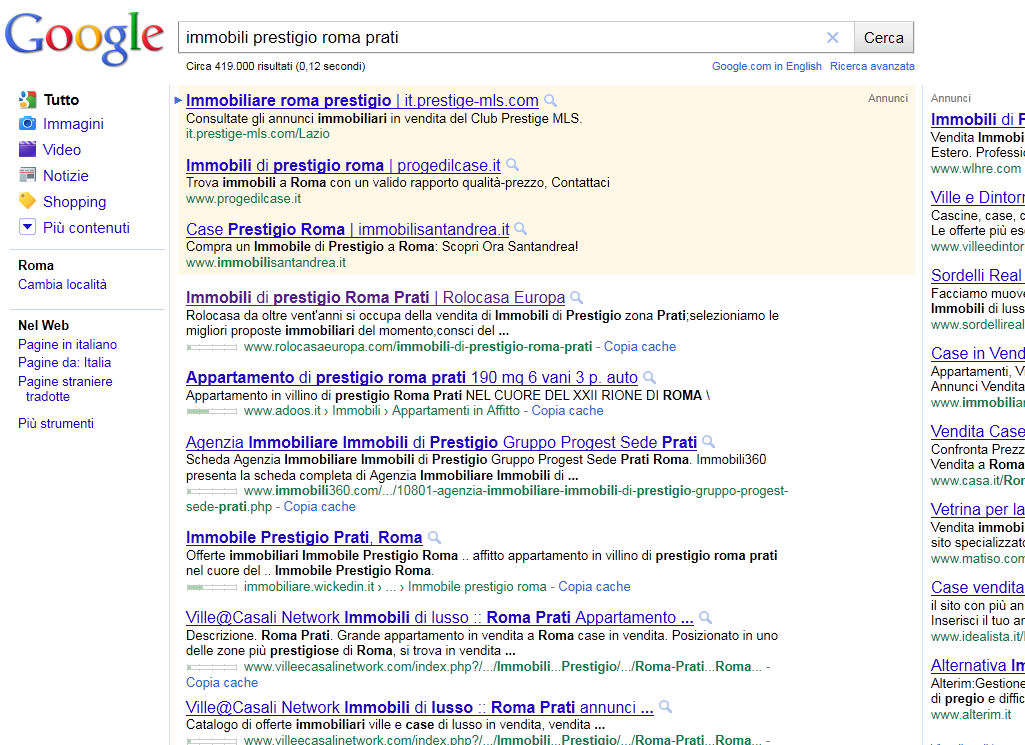Click magnifier preview icon beside immobilisantandrea.it
1025x745 pixels.
[x=520, y=229]
